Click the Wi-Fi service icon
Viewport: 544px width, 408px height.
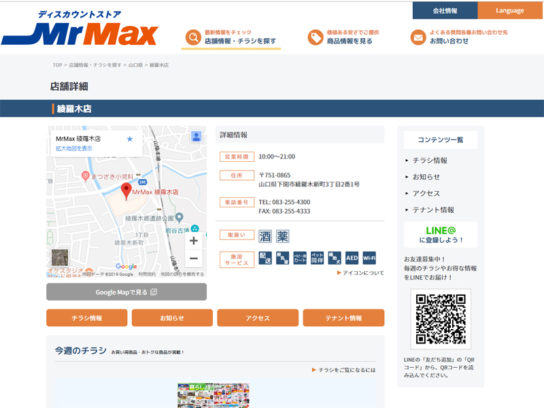[369, 258]
